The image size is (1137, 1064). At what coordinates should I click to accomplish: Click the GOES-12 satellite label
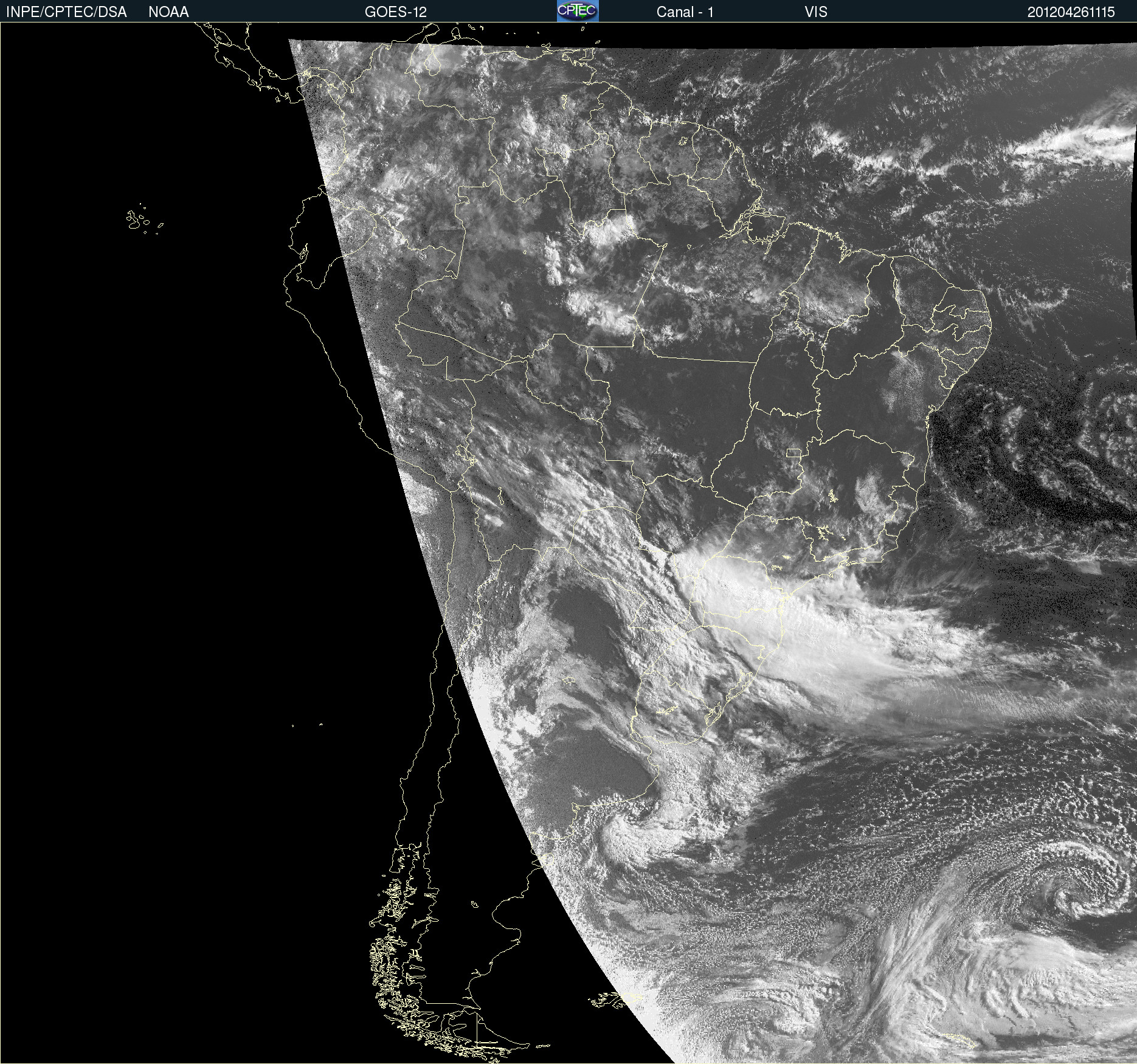point(396,12)
